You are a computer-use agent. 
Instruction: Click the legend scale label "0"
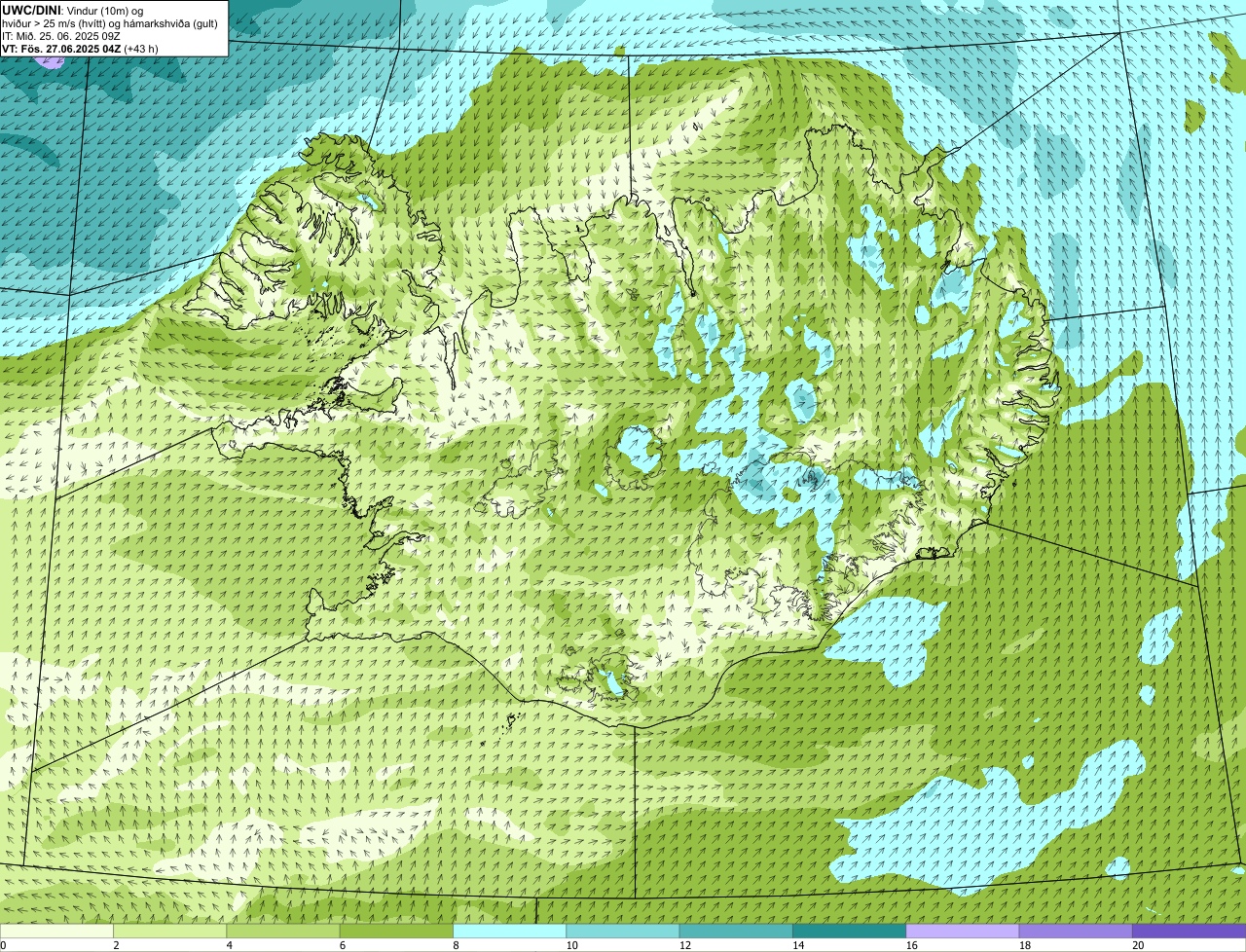3,945
